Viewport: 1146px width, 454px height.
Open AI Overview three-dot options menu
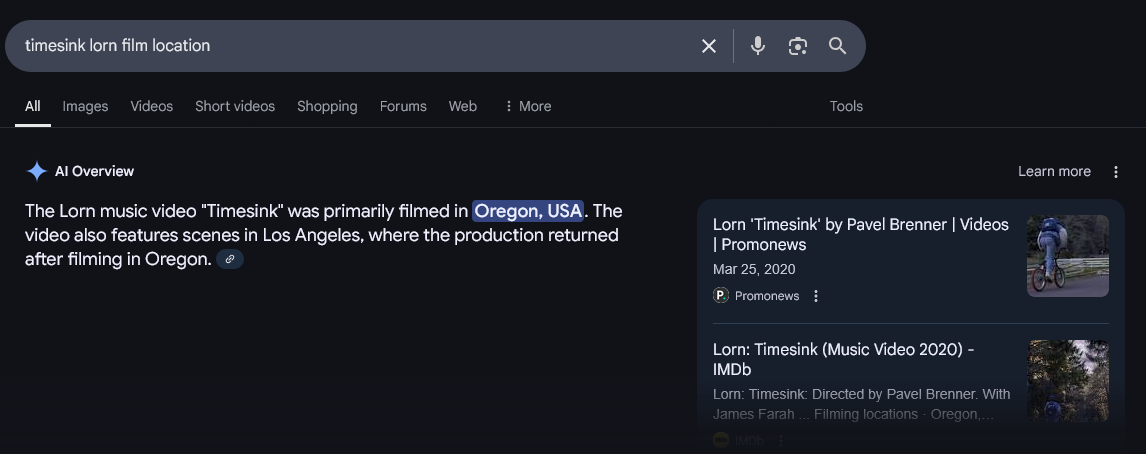[1116, 172]
